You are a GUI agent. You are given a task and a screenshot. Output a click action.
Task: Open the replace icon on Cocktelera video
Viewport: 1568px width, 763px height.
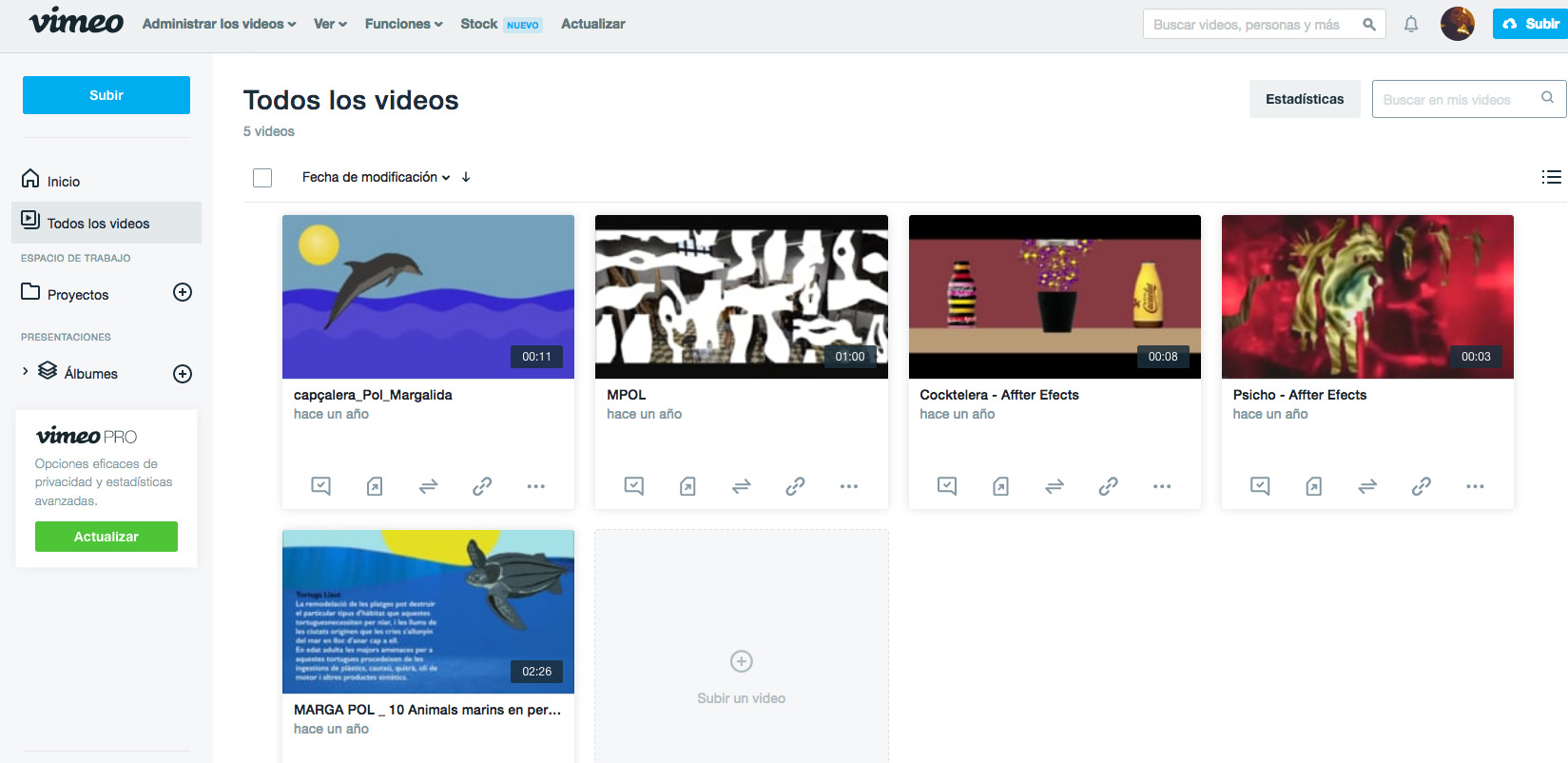pyautogui.click(x=1055, y=486)
